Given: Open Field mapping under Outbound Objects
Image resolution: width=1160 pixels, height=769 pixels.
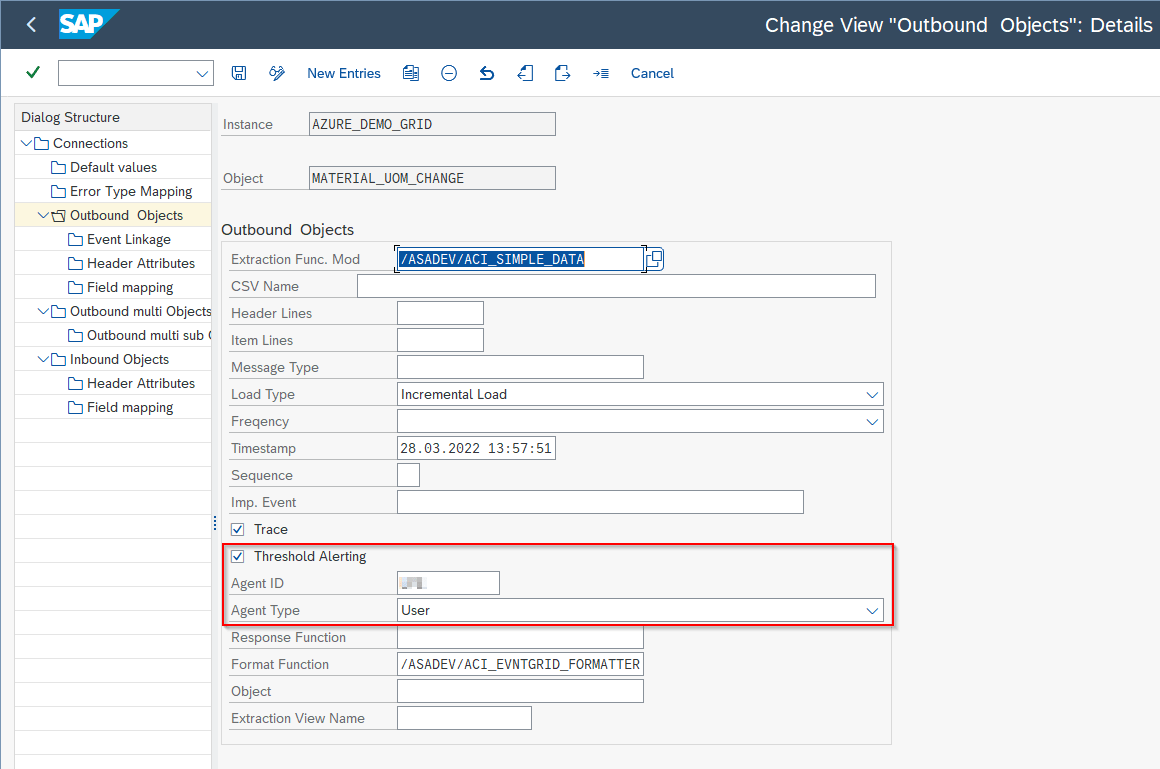Looking at the screenshot, I should (x=130, y=287).
